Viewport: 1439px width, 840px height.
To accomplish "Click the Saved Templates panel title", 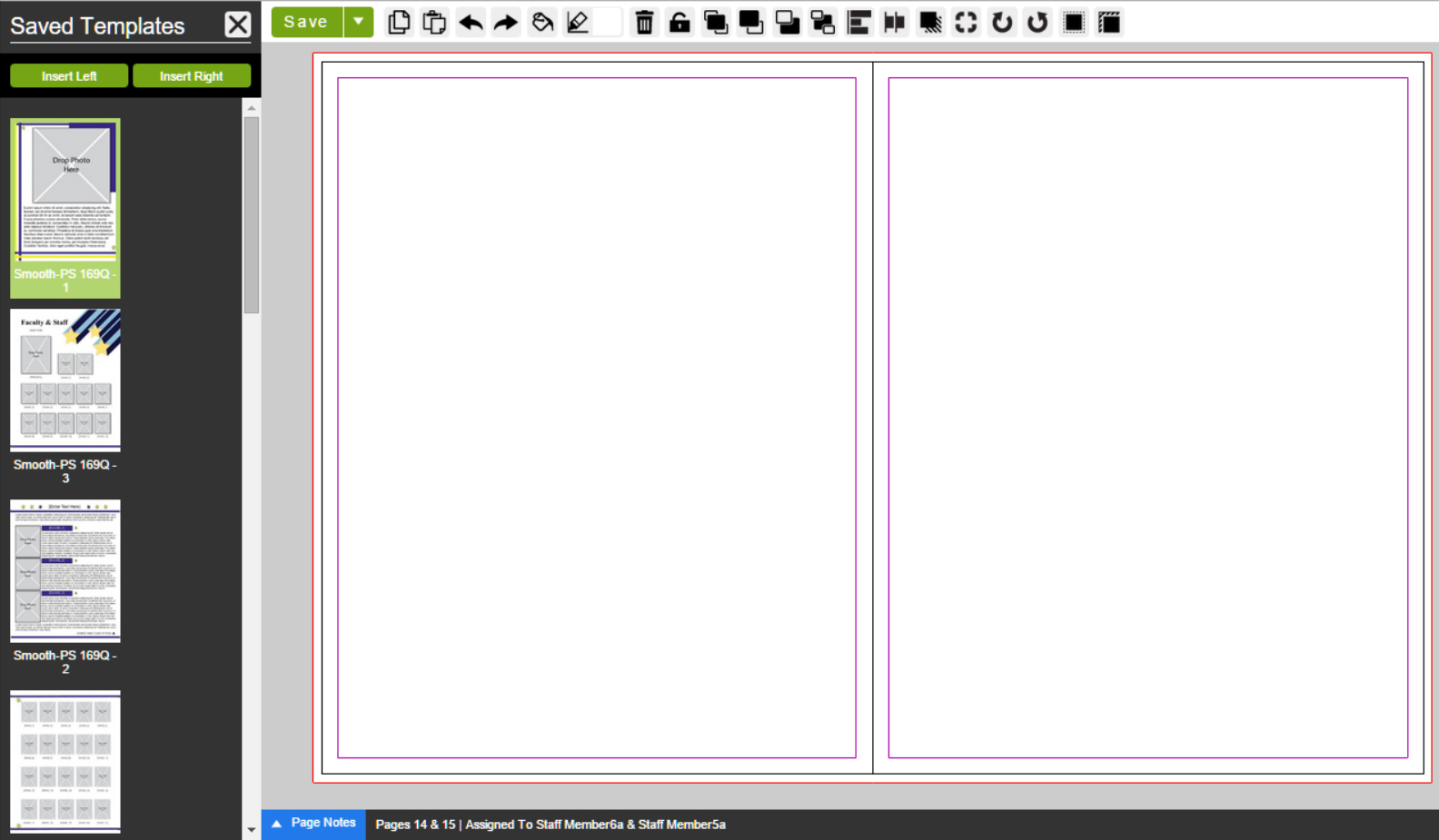I will 97,26.
